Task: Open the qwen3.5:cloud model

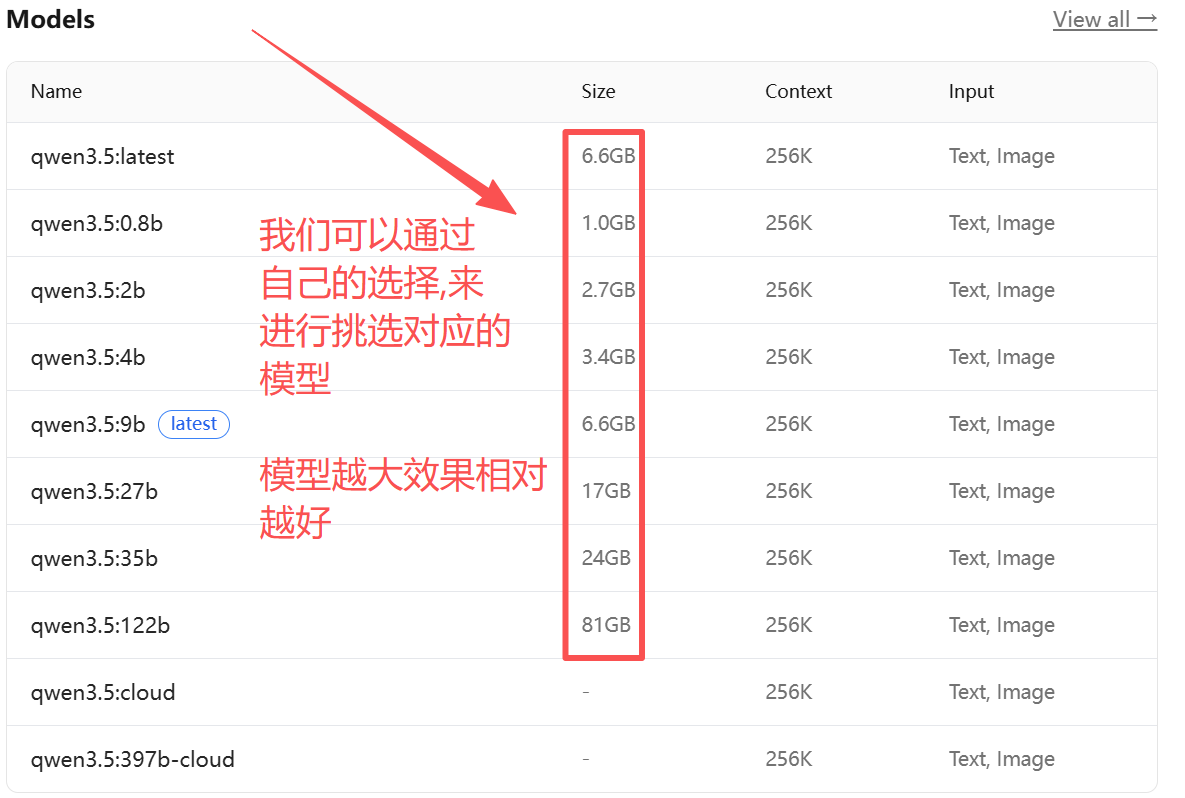Action: click(103, 693)
